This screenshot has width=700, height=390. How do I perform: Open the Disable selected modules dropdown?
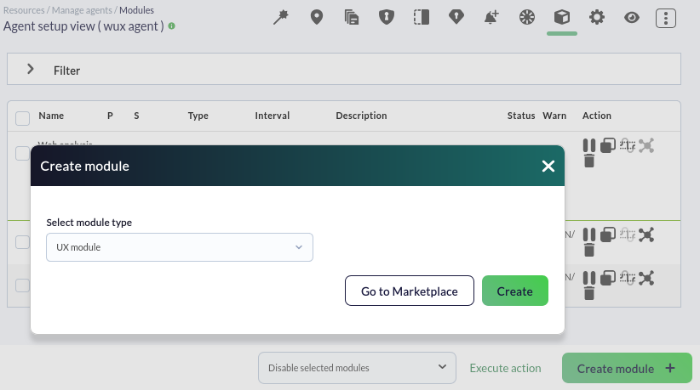357,368
